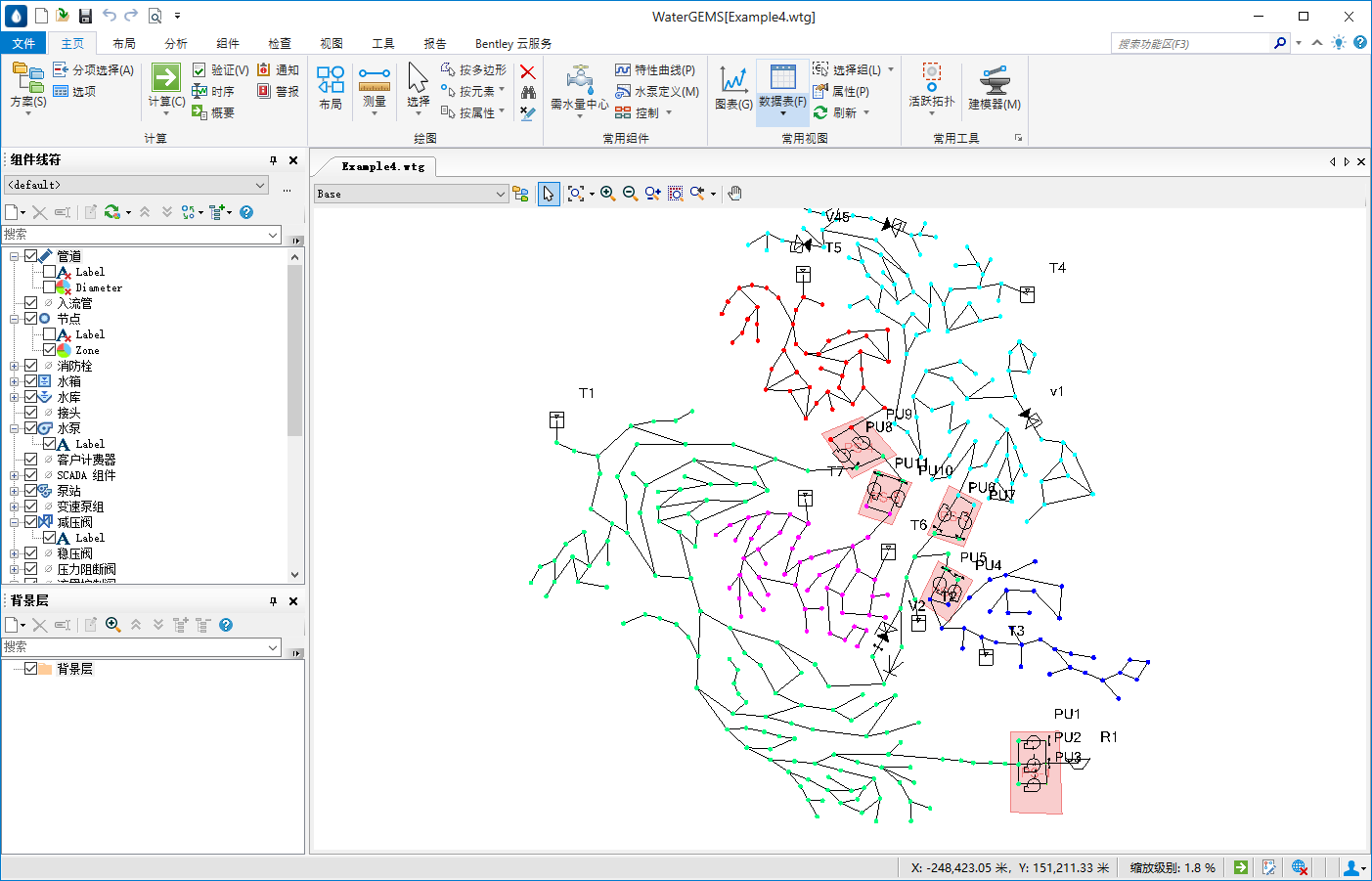Click the 分项选择(A) button
Viewport: 1372px width, 881px height.
(93, 70)
